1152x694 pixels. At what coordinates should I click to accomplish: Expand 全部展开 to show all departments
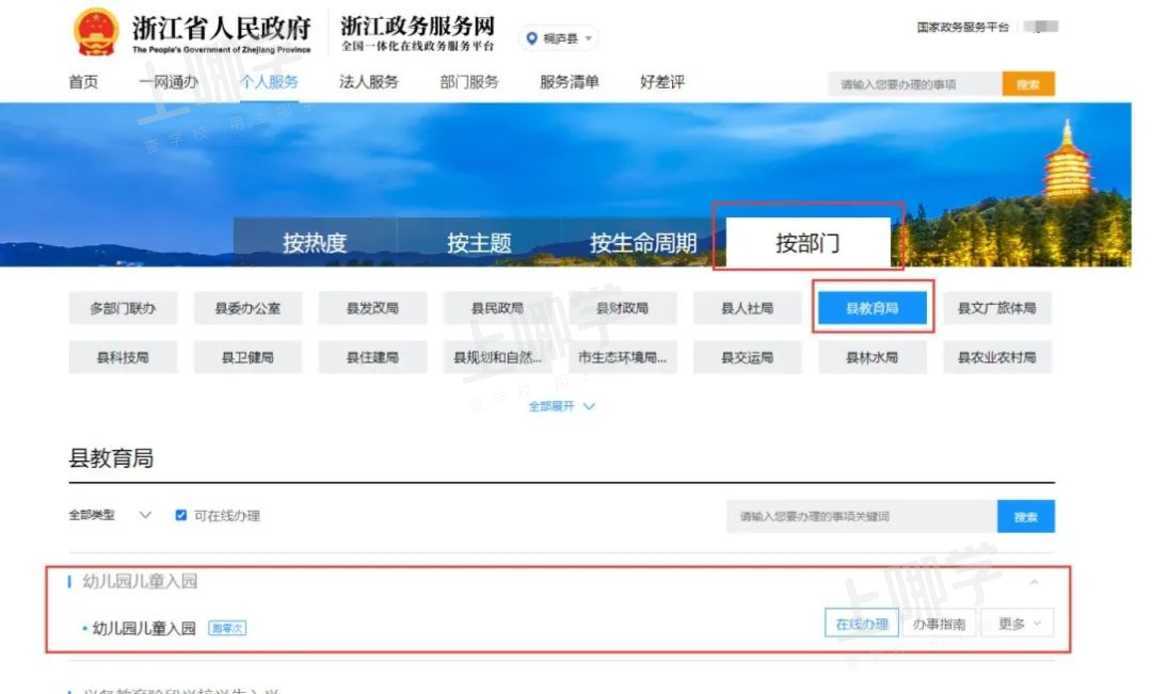(553, 406)
